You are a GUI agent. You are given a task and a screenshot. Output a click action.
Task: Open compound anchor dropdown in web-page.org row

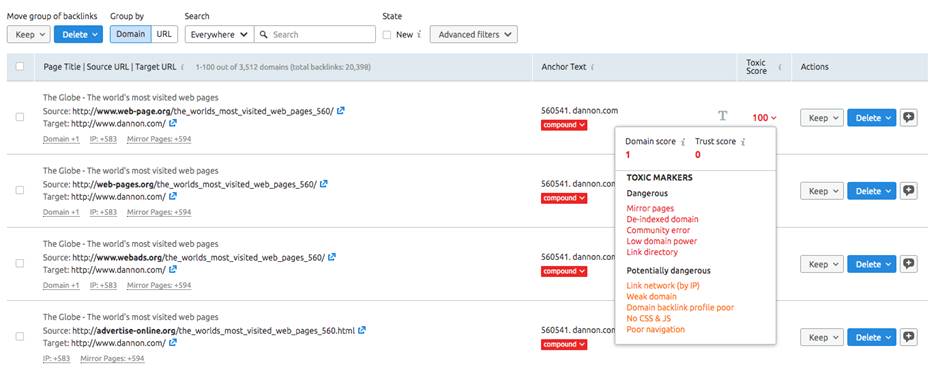(564, 125)
